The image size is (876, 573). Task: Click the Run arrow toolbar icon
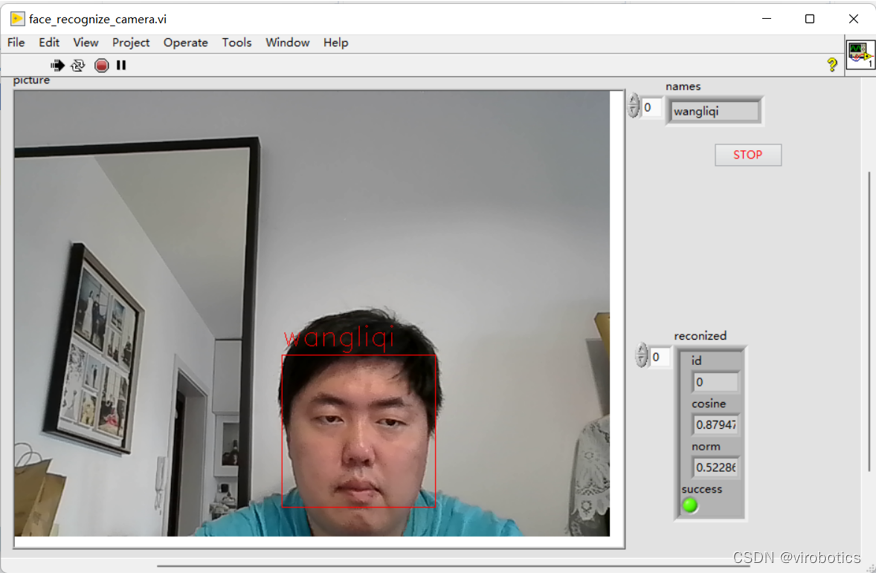(x=57, y=65)
